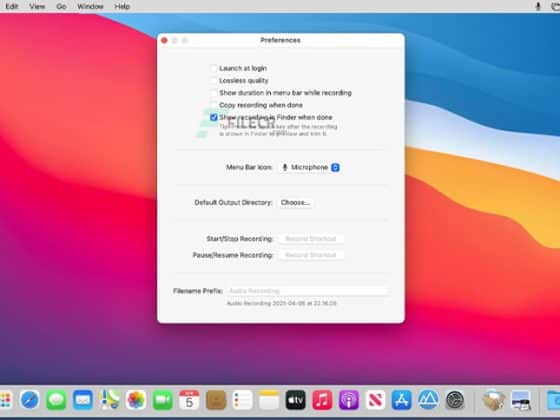Open Safari from the Dock
The width and height of the screenshot is (560, 420).
click(30, 400)
